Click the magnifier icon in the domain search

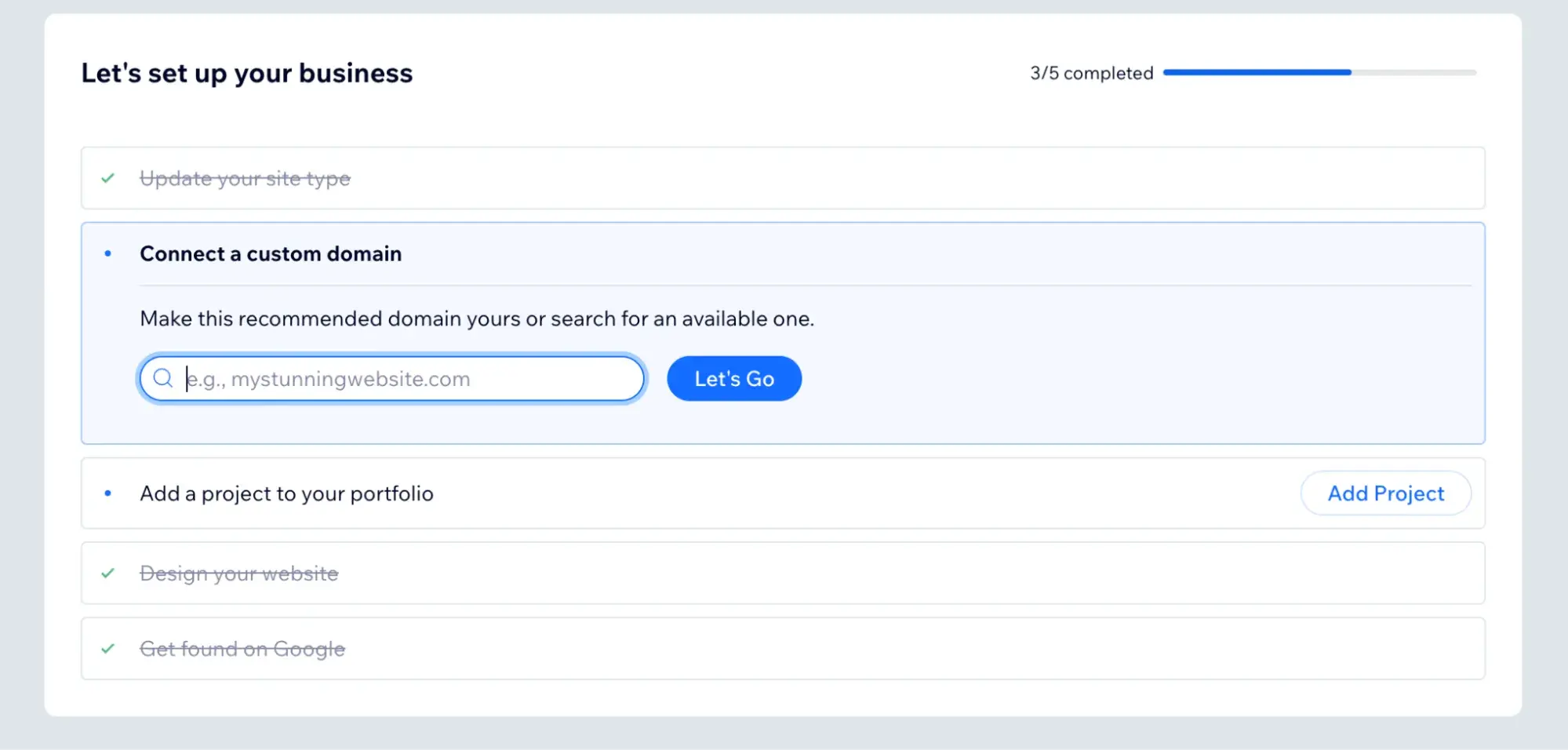163,379
